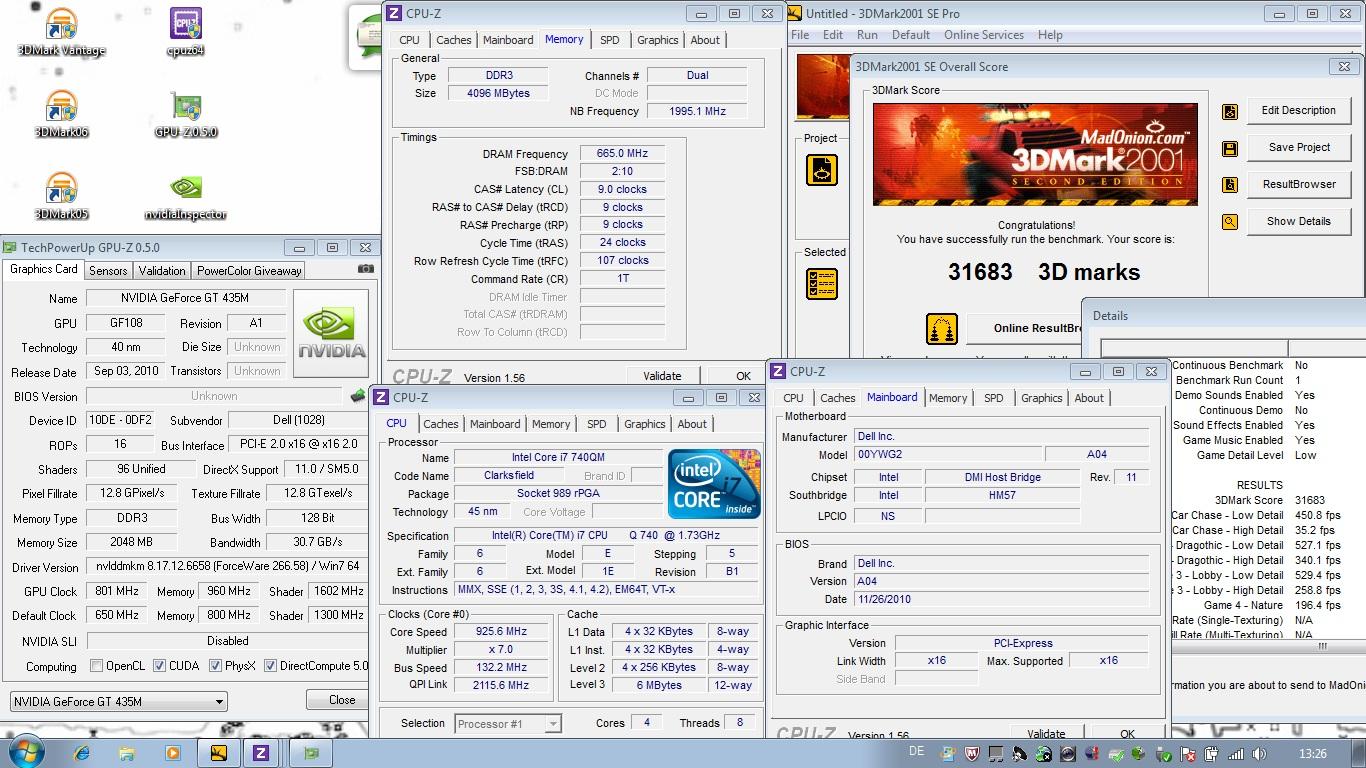Toggle the CUDA checkbox
The height and width of the screenshot is (768, 1366).
(x=158, y=666)
